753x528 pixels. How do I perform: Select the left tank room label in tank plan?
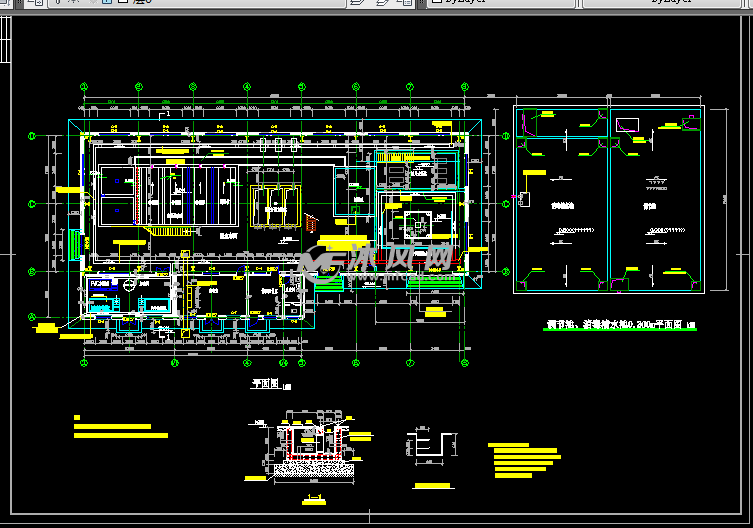click(x=562, y=206)
